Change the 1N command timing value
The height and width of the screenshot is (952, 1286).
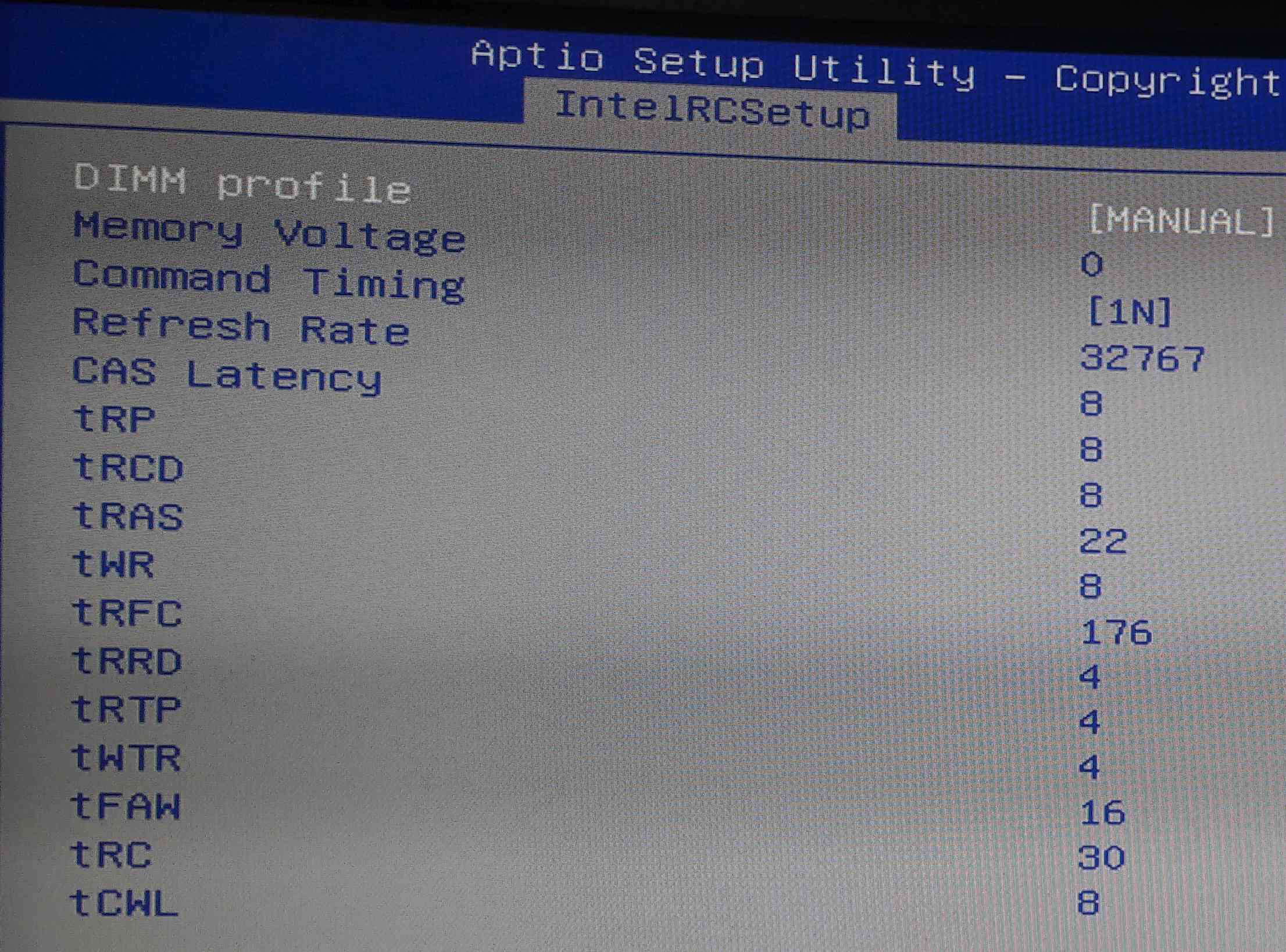[x=1129, y=312]
